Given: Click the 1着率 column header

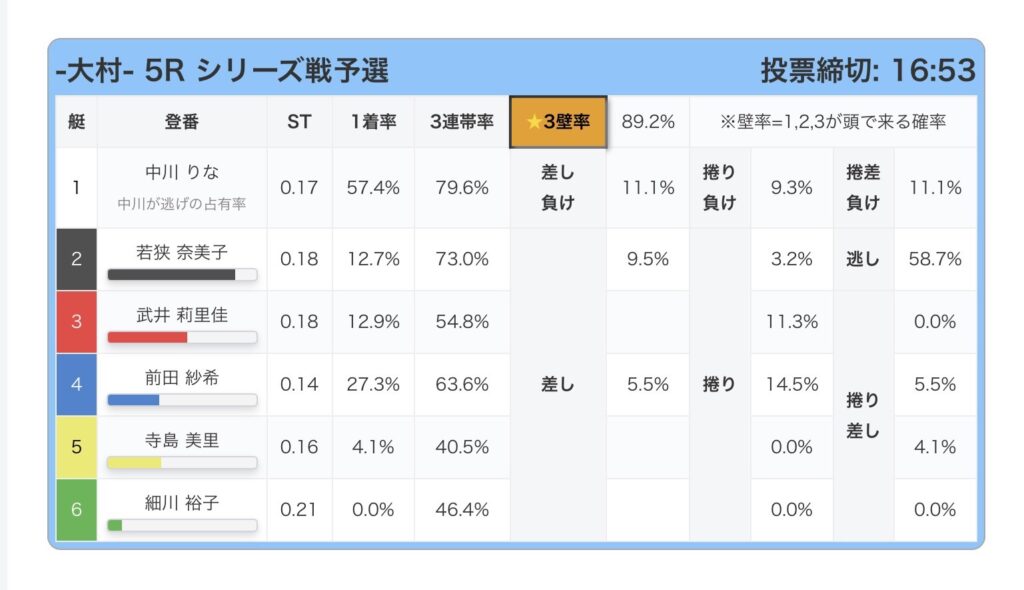Looking at the screenshot, I should (373, 122).
